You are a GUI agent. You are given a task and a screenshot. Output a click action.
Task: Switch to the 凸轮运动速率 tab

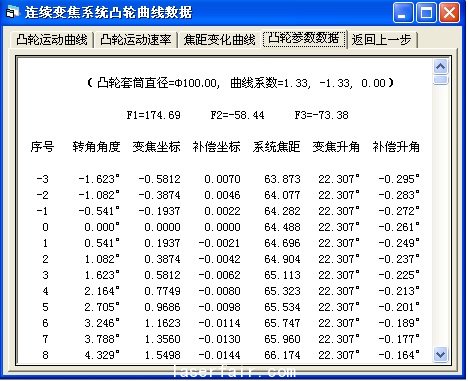coord(135,40)
